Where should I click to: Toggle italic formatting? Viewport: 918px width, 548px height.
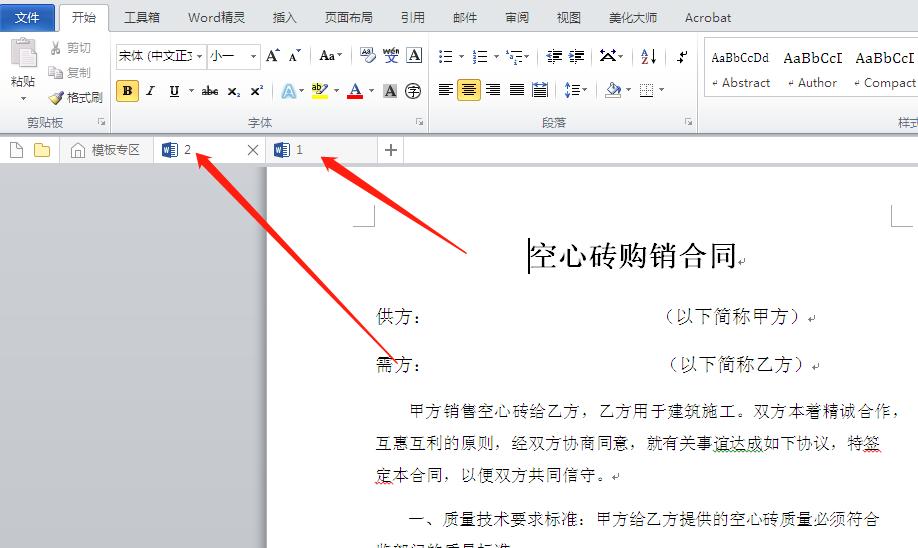click(150, 91)
